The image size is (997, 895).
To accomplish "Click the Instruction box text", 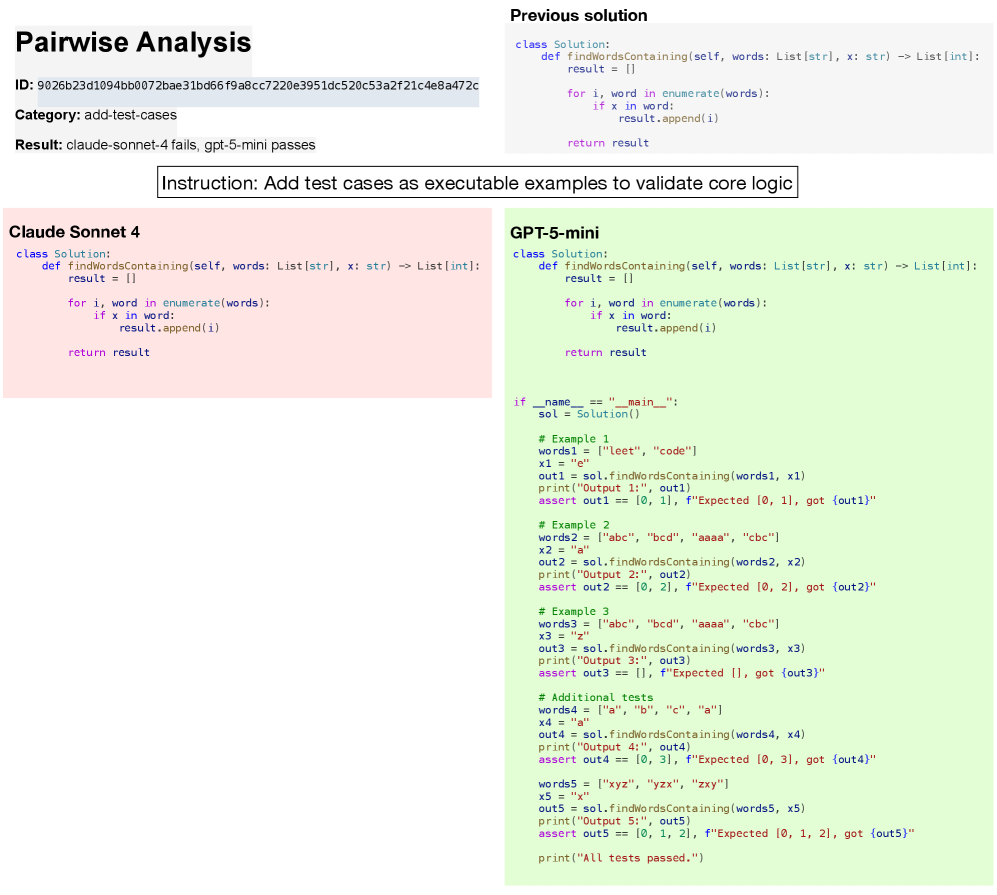I will click(477, 183).
